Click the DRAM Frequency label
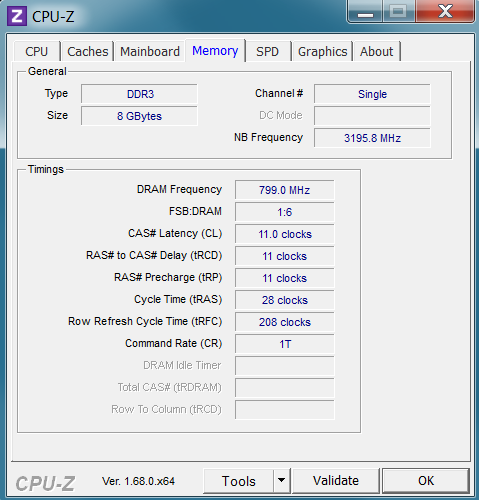Viewport: 479px width, 500px height. tap(179, 189)
